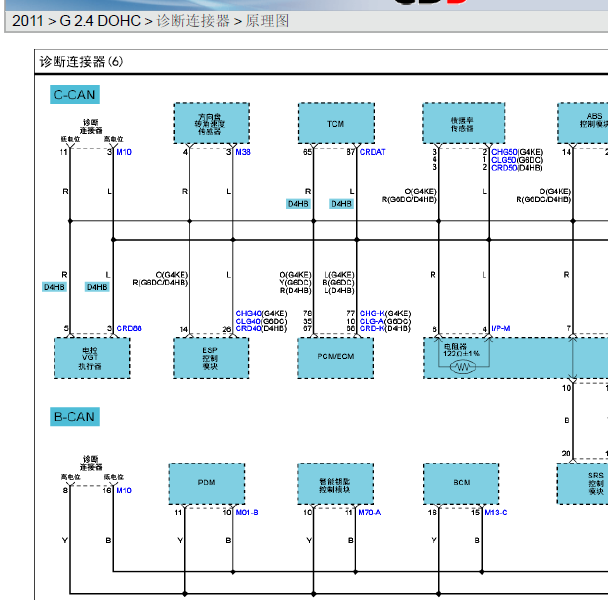The image size is (608, 600).
Task: Click the B-CAN section label
Action: click(75, 417)
